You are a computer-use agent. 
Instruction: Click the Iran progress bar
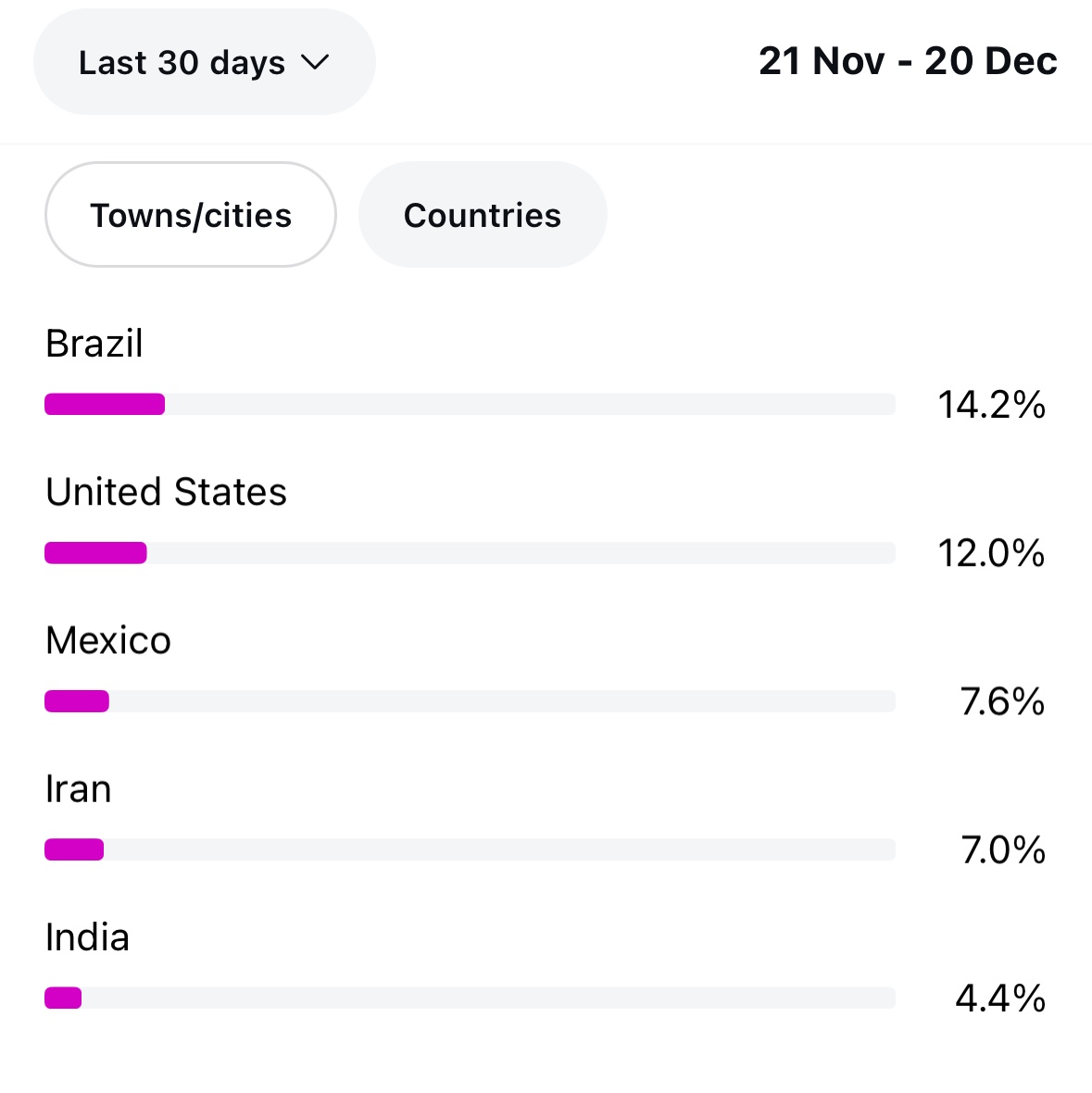[x=470, y=849]
